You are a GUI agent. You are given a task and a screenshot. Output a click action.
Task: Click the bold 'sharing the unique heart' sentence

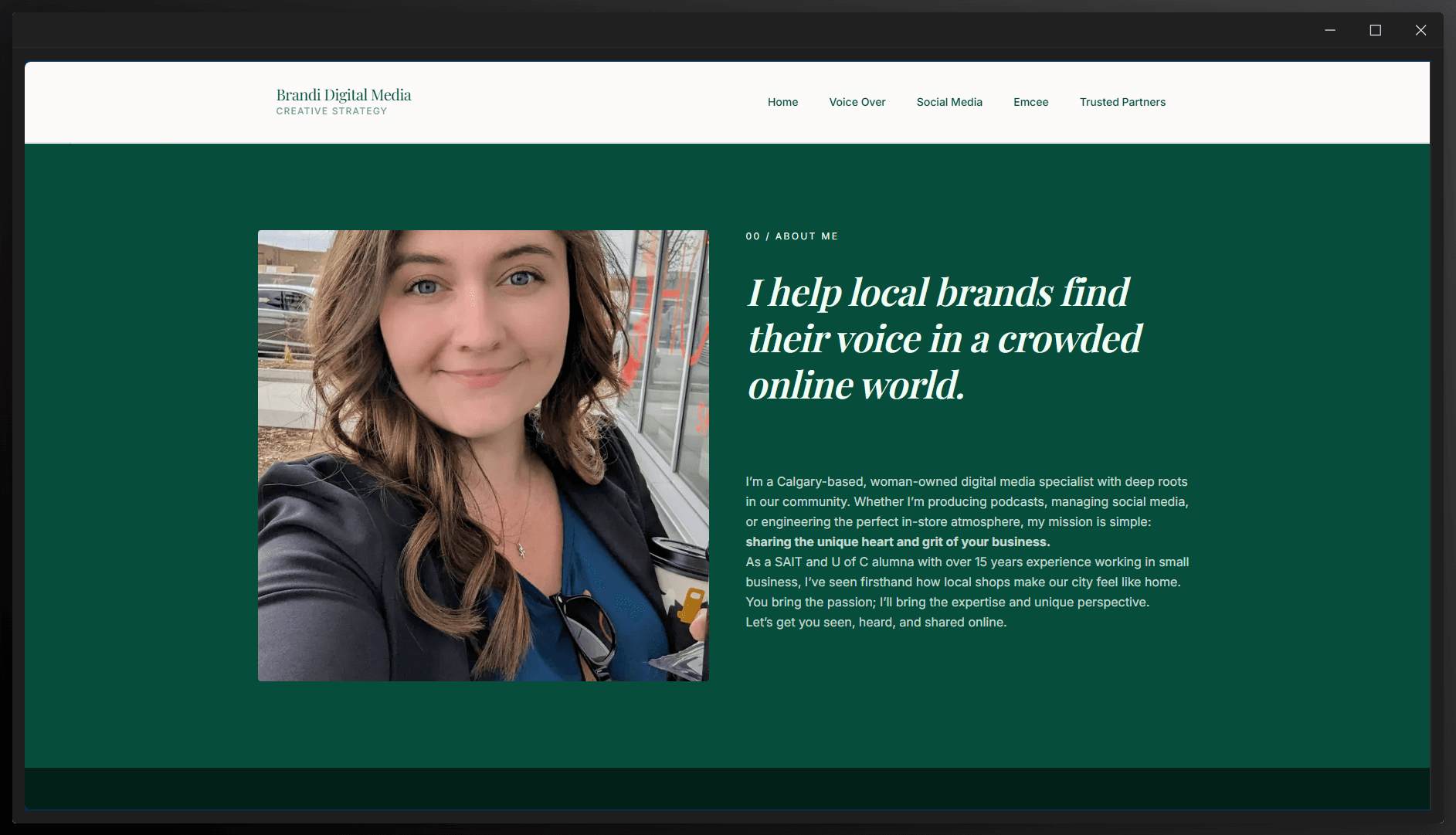coord(897,541)
